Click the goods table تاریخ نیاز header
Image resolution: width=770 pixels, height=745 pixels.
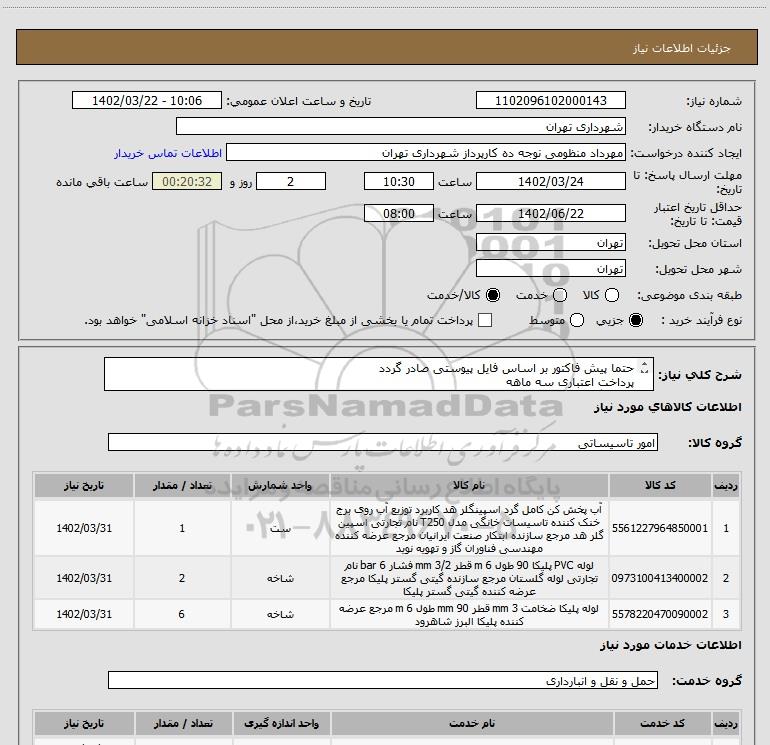coord(83,485)
